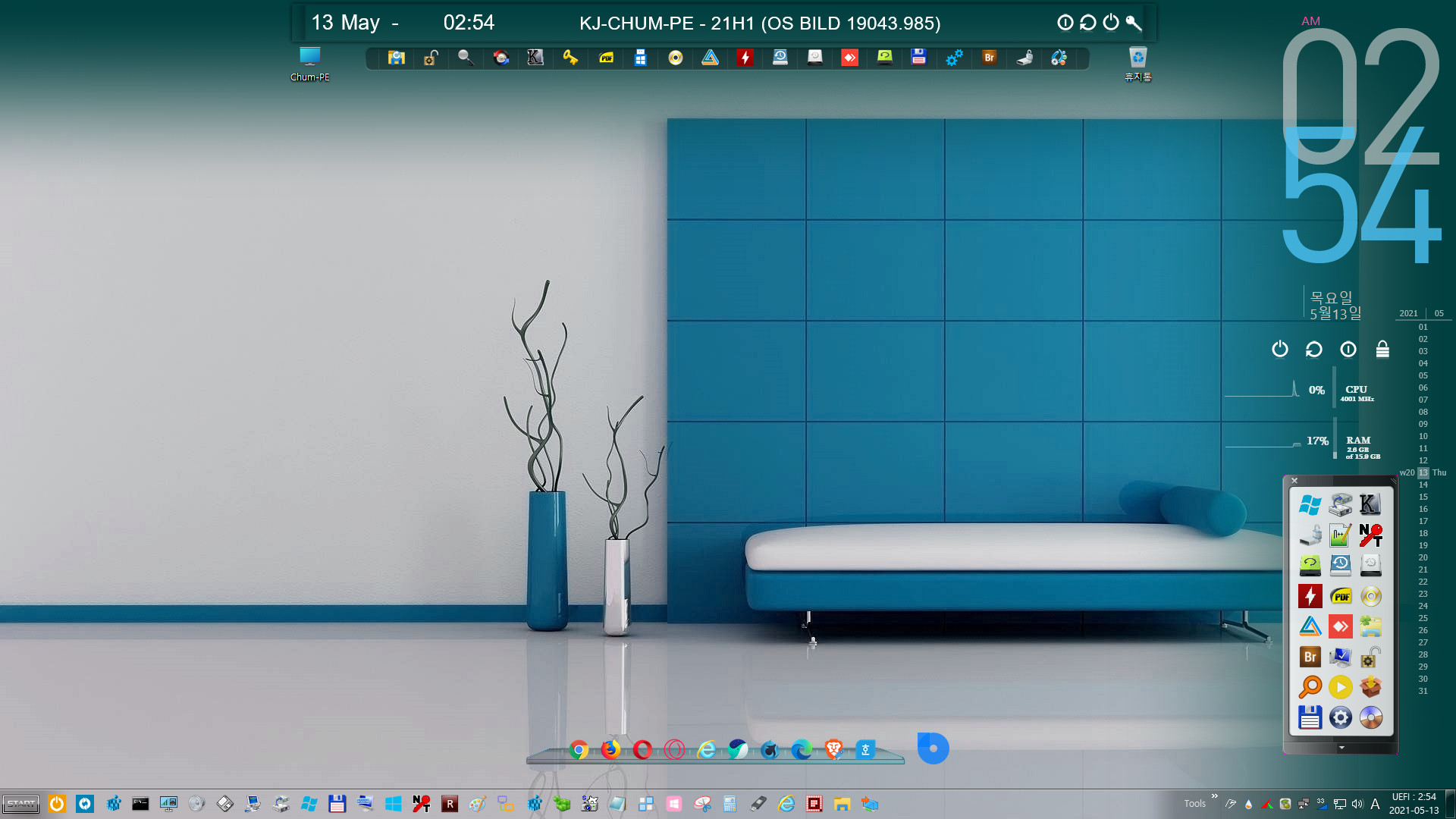Launch Firefox from the browser dock
The height and width of the screenshot is (819, 1456).
pyautogui.click(x=610, y=750)
